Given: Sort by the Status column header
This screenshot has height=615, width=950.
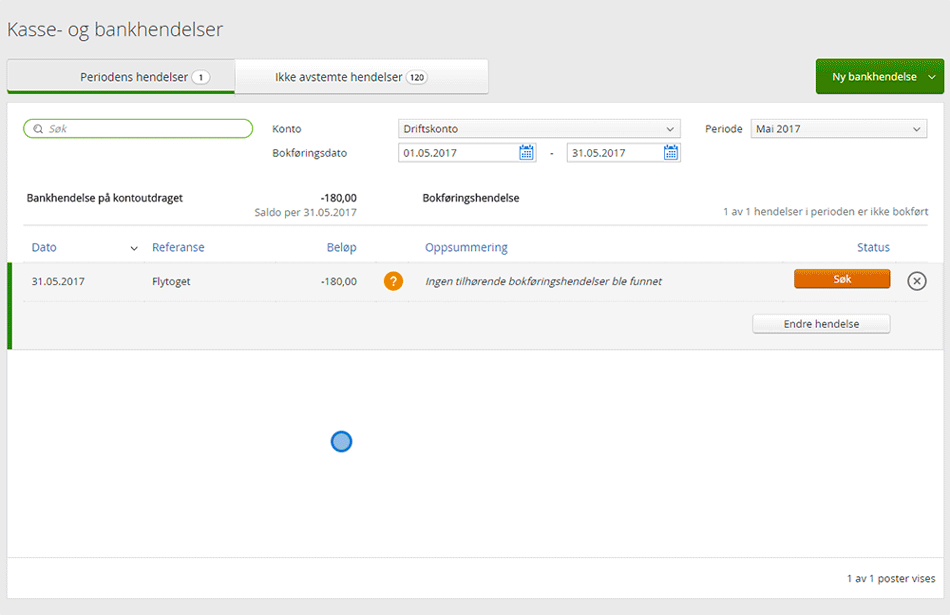Looking at the screenshot, I should [873, 247].
